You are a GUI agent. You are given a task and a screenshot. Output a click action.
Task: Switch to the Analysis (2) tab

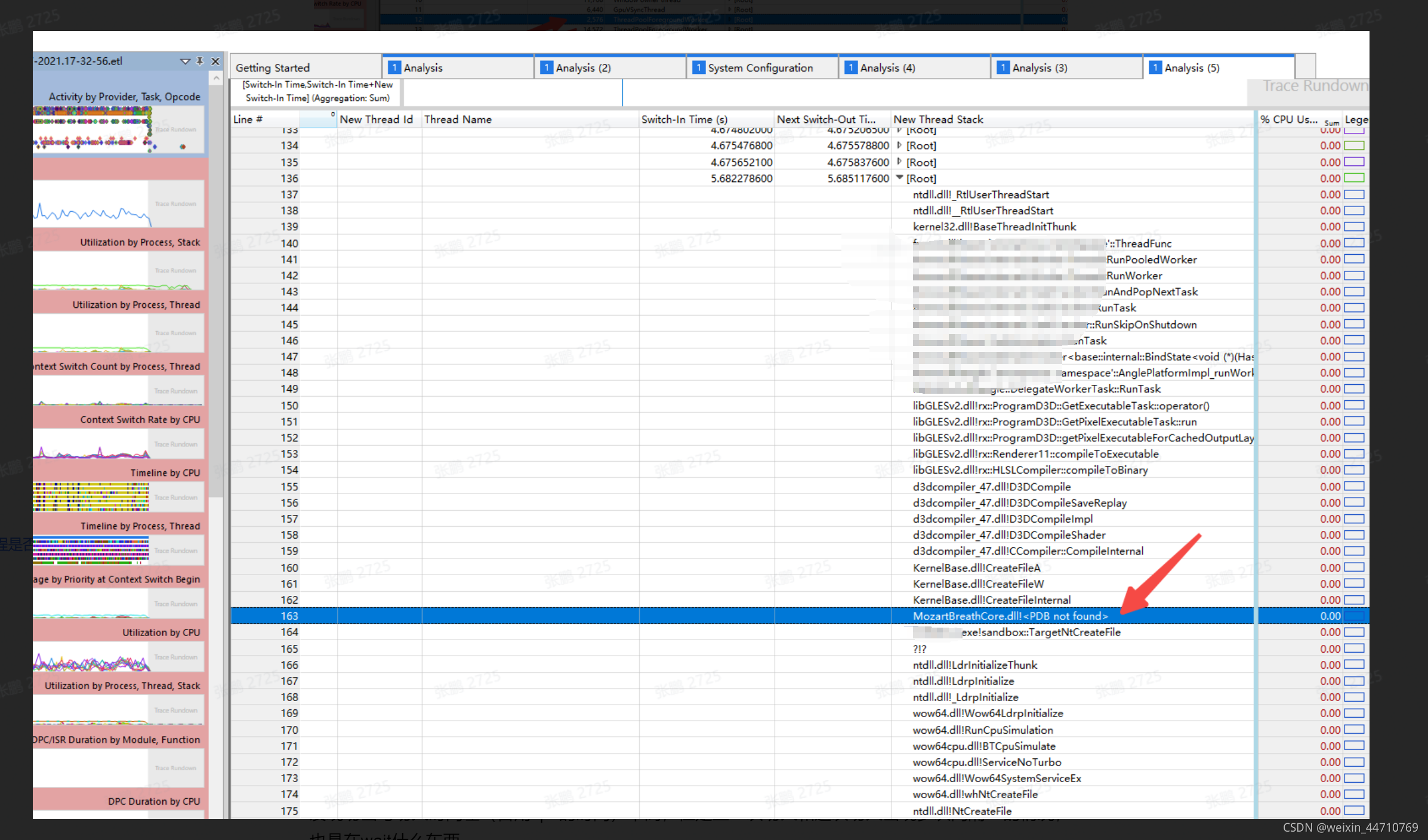pos(582,67)
